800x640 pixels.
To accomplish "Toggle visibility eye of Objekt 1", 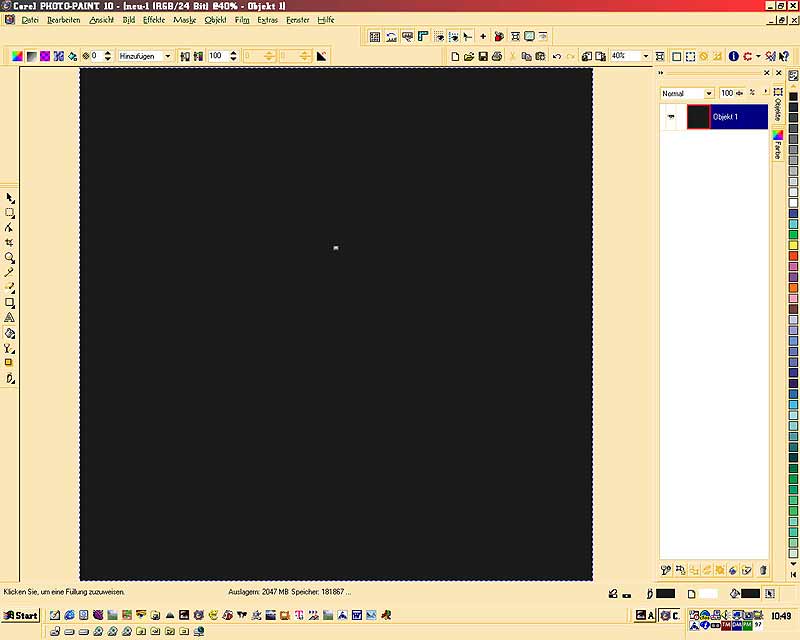I will click(671, 117).
